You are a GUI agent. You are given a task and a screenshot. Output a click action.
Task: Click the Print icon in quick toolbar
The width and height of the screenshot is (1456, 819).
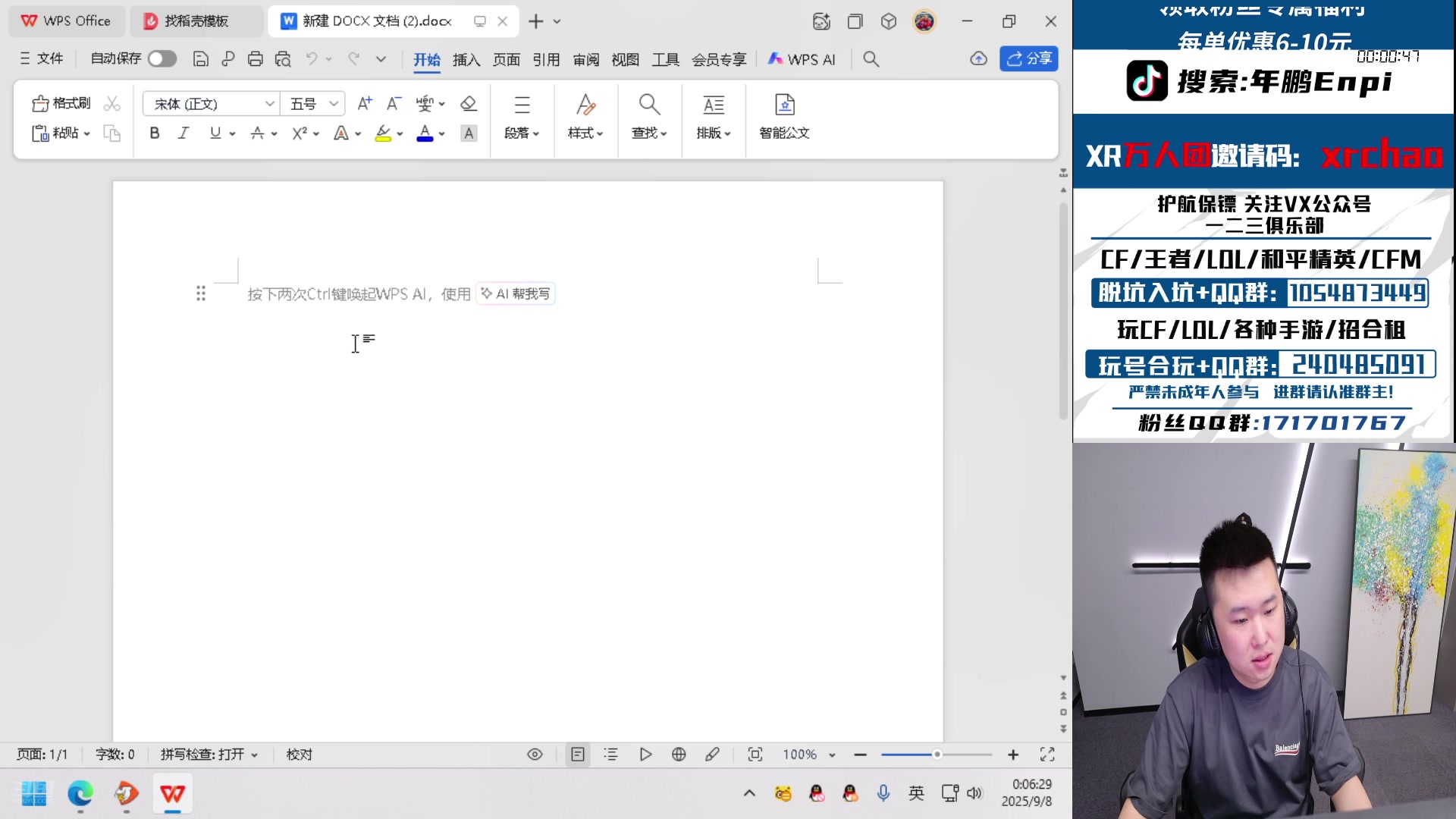(256, 59)
